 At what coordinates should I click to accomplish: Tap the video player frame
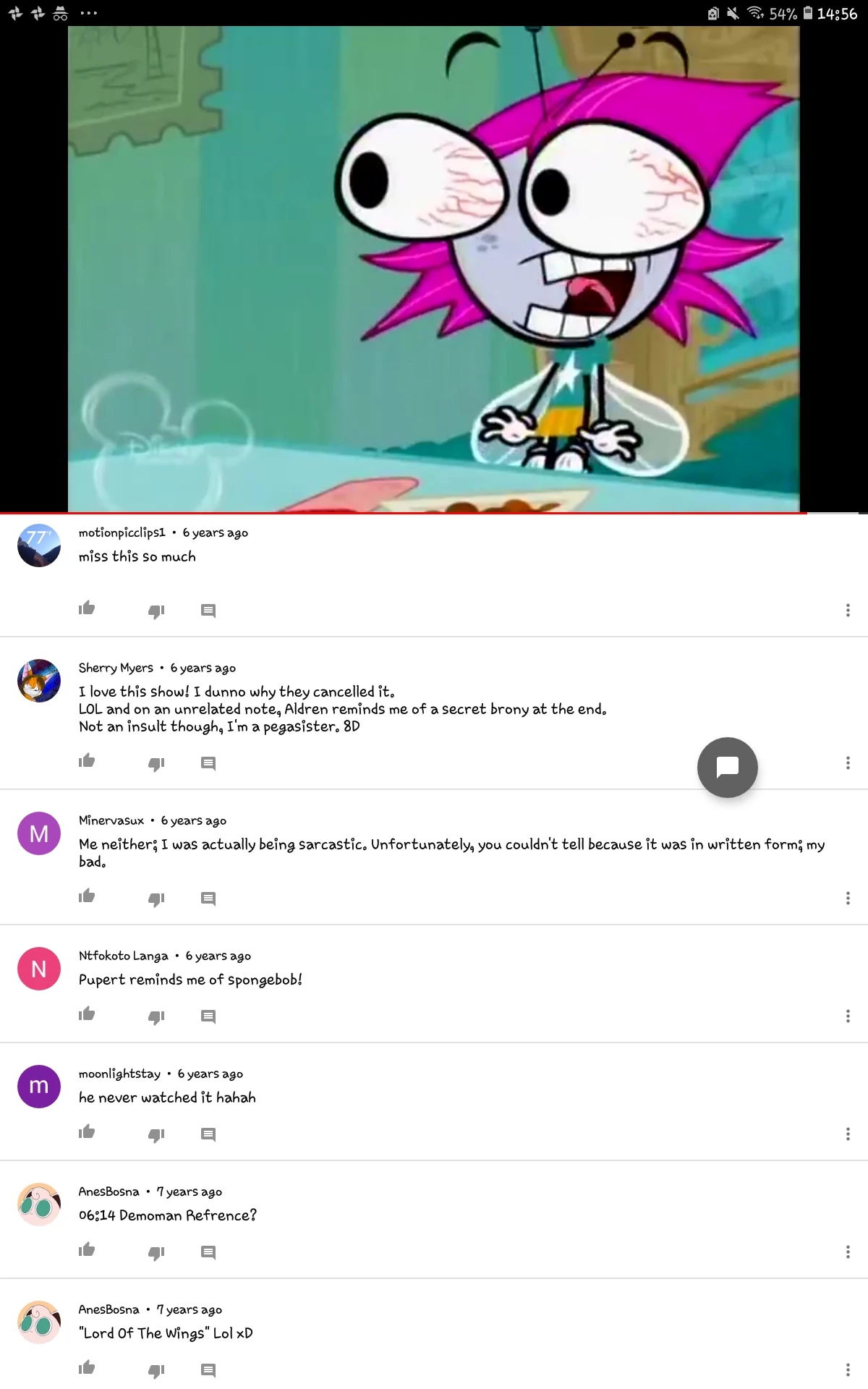tap(434, 268)
